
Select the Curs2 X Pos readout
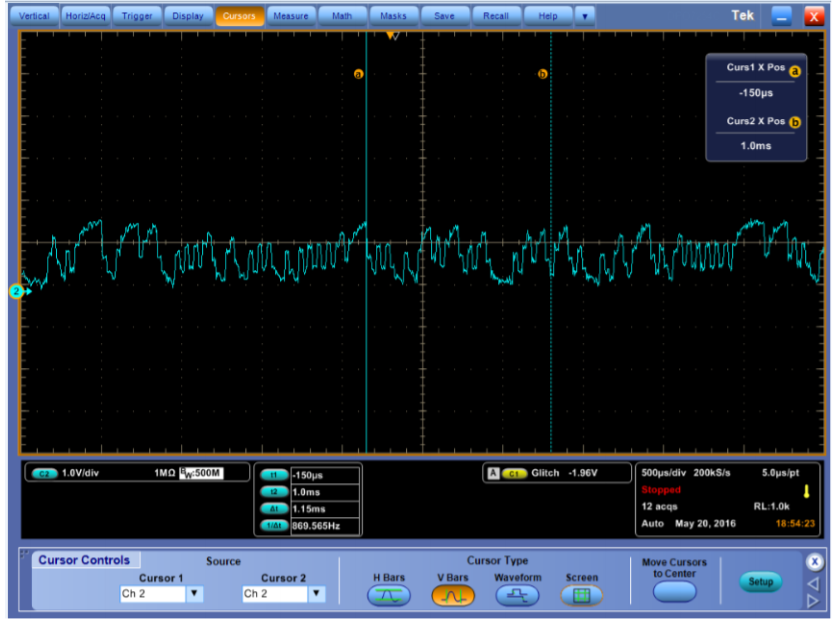click(x=756, y=133)
